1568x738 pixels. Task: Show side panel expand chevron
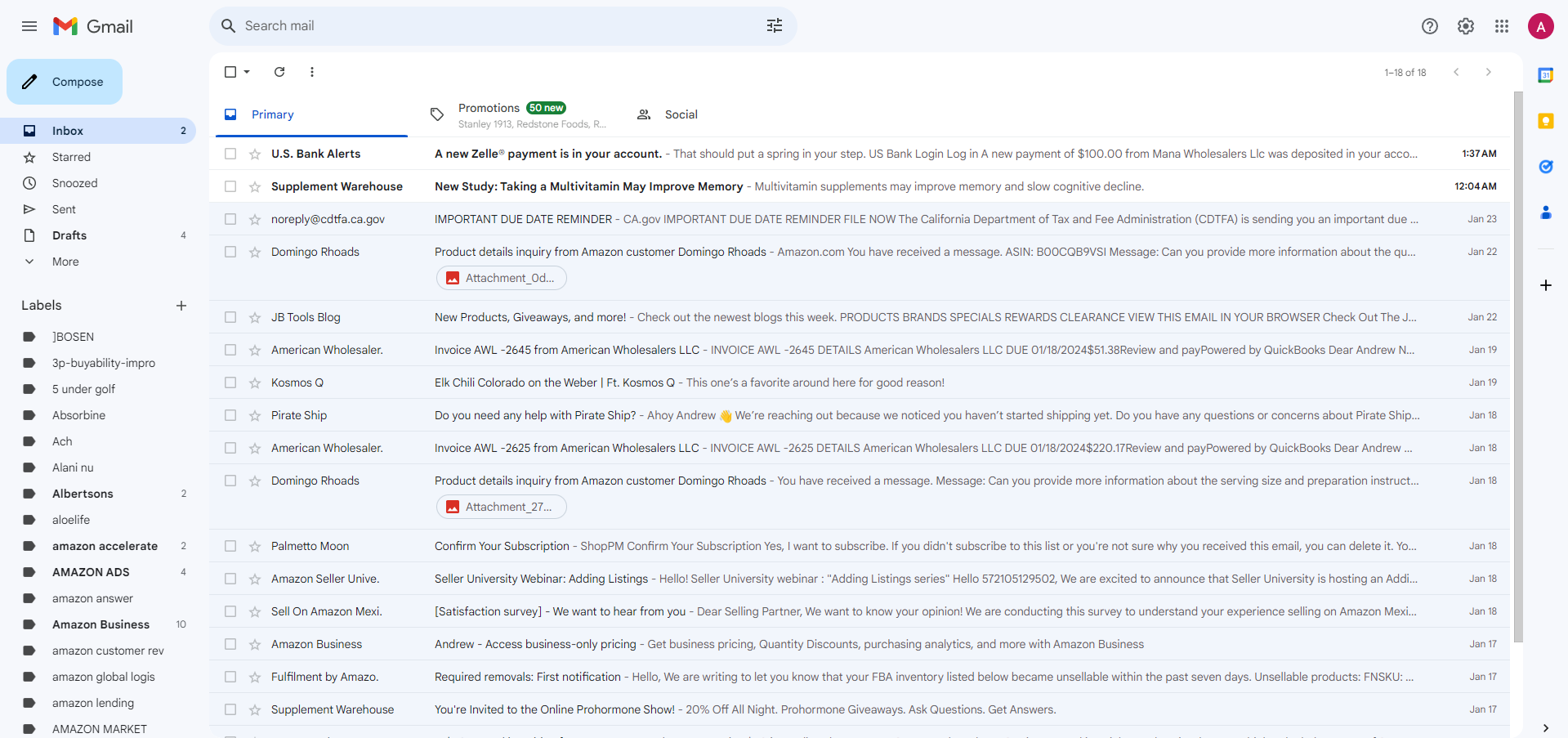1546,727
